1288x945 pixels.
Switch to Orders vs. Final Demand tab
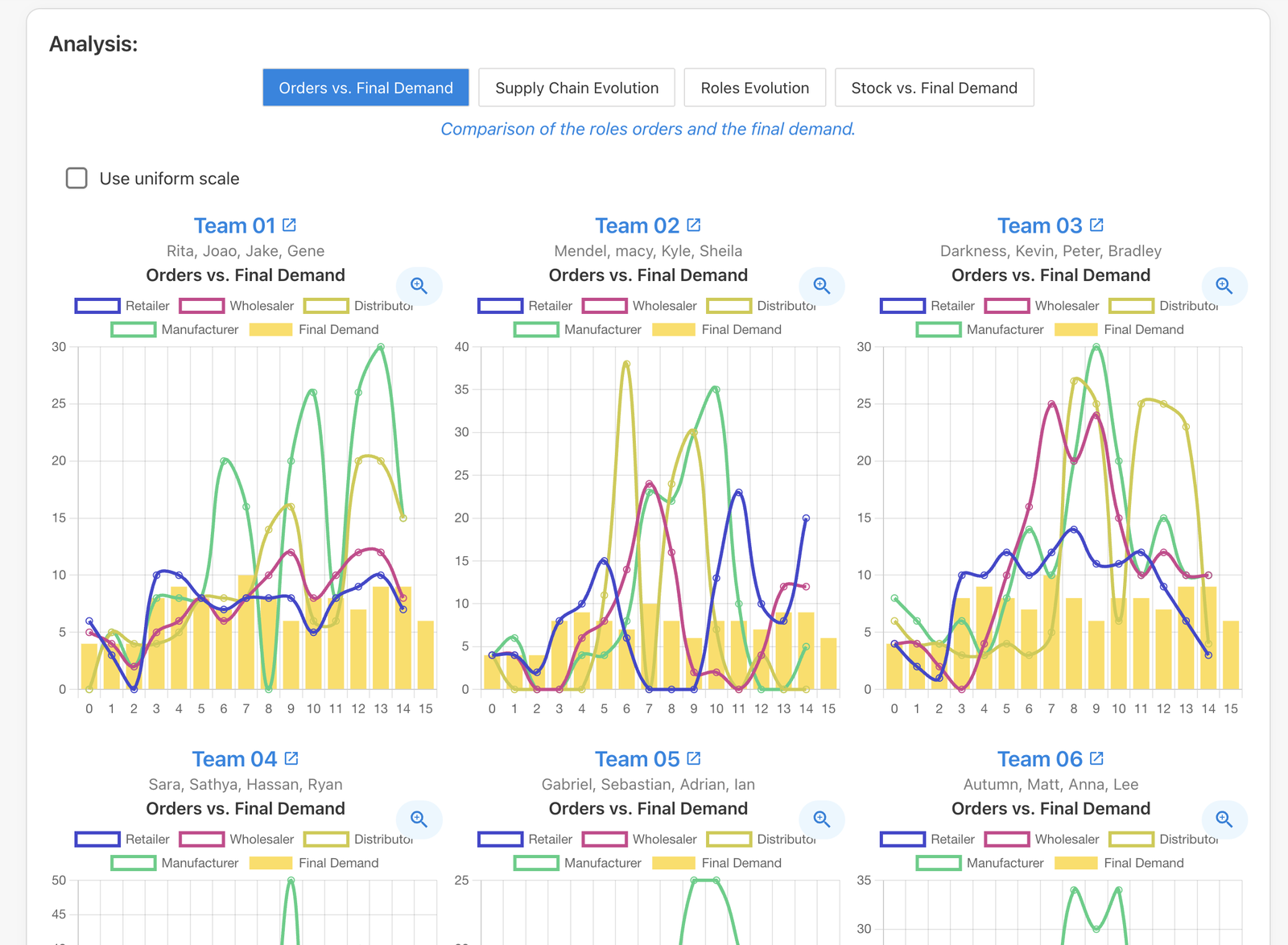pyautogui.click(x=365, y=88)
